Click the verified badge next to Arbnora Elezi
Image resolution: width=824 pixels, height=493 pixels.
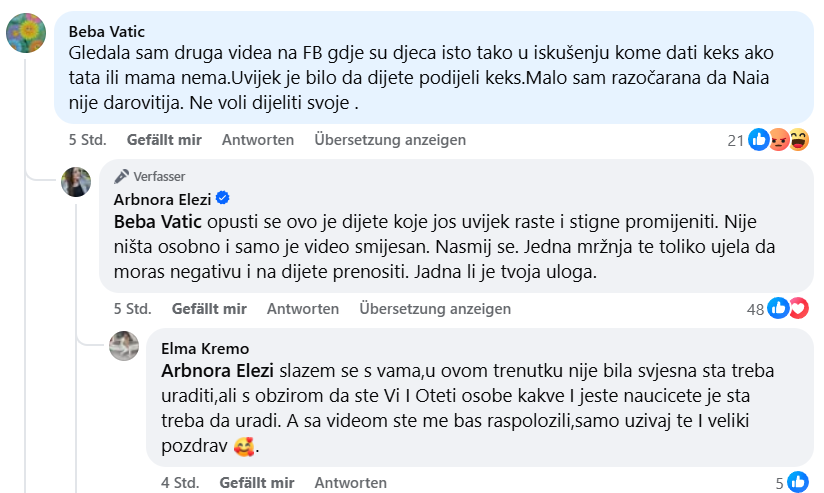coord(223,198)
